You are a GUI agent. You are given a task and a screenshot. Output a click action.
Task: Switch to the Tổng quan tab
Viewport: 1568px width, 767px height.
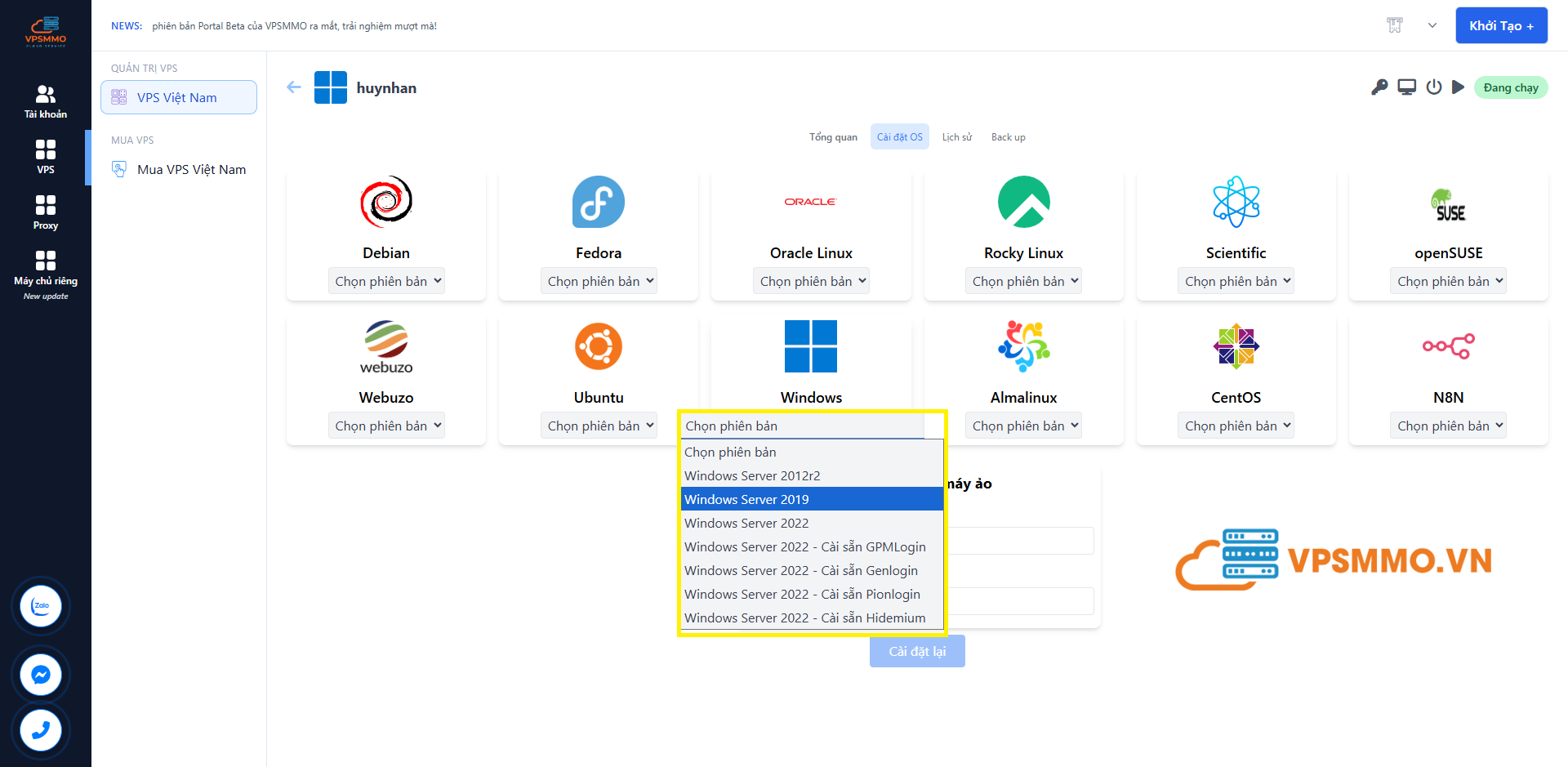pos(833,137)
